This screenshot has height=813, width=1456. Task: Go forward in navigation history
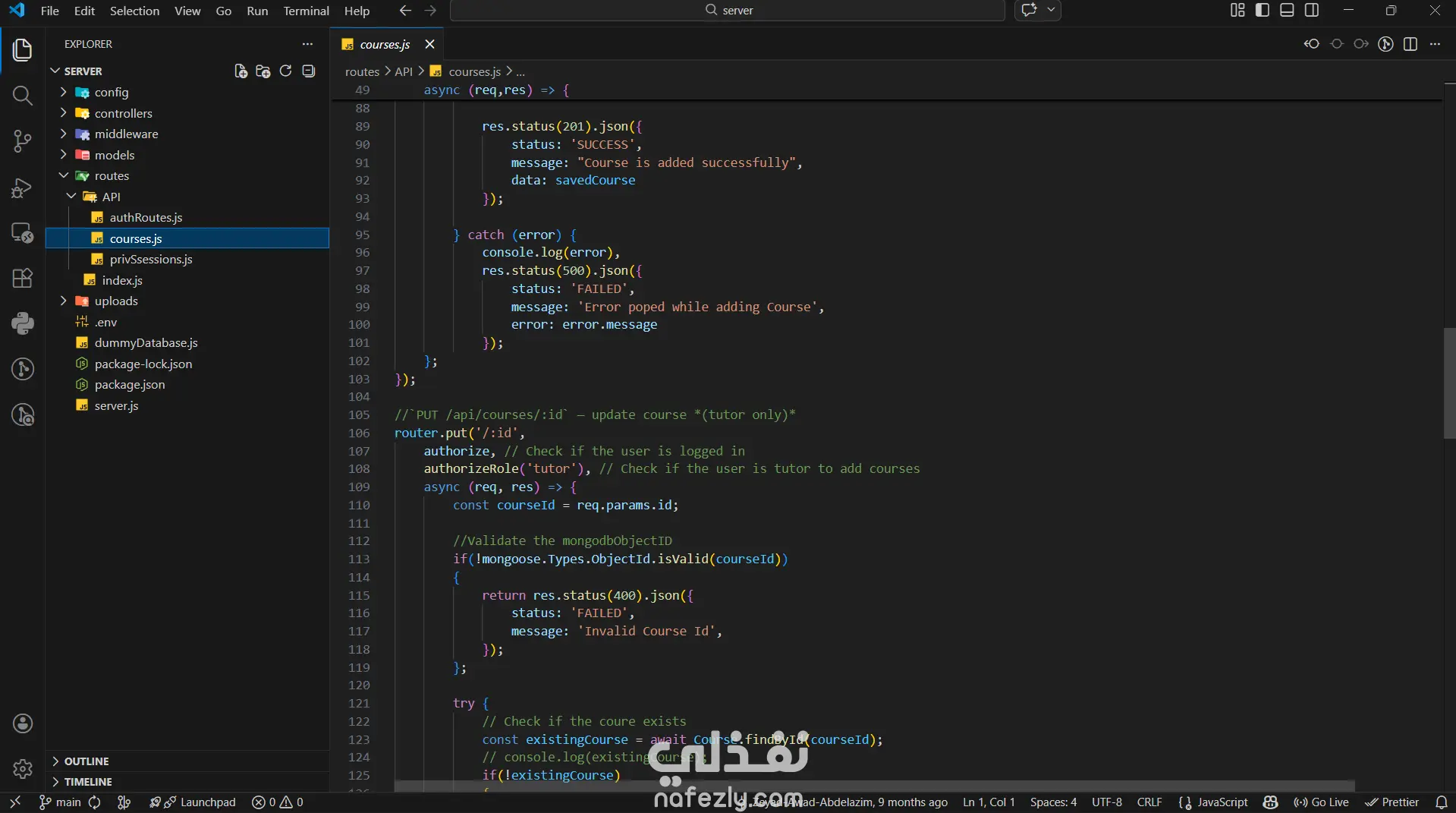coord(430,11)
